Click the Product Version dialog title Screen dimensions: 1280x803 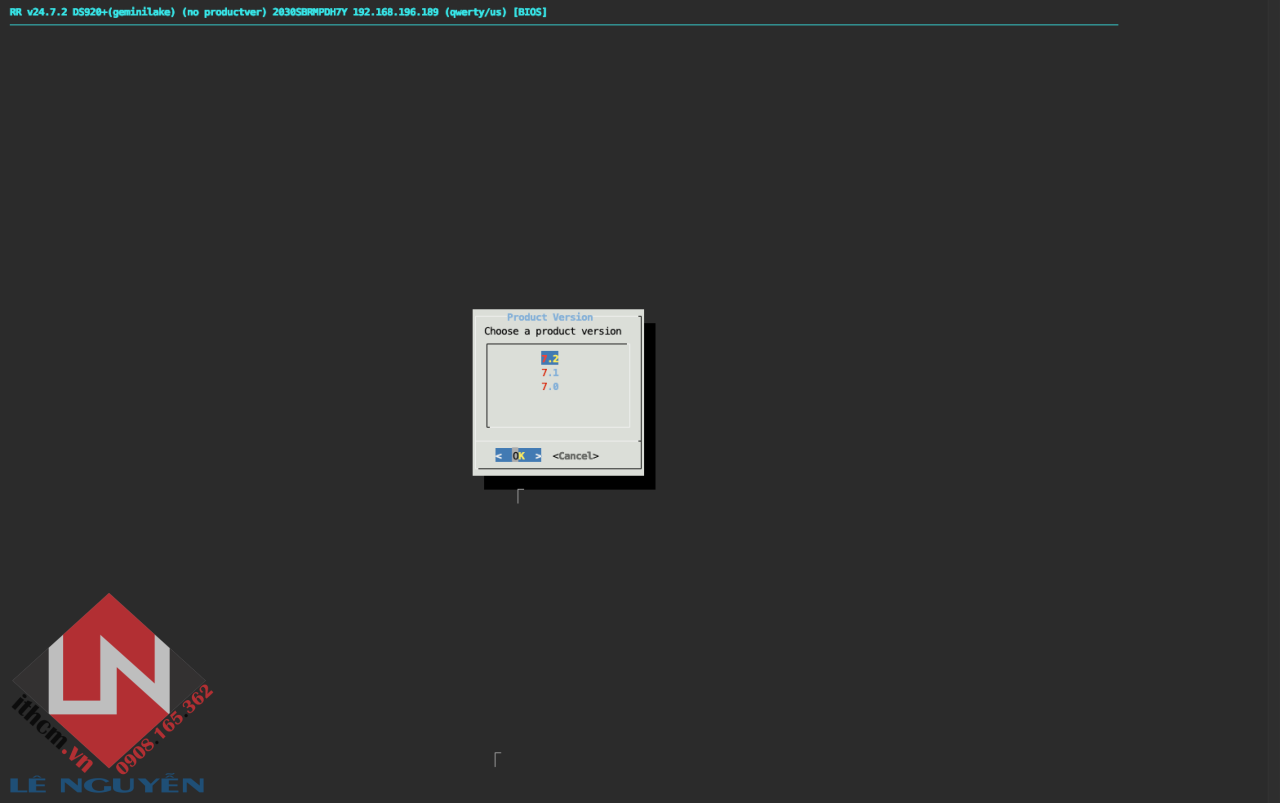pyautogui.click(x=550, y=317)
